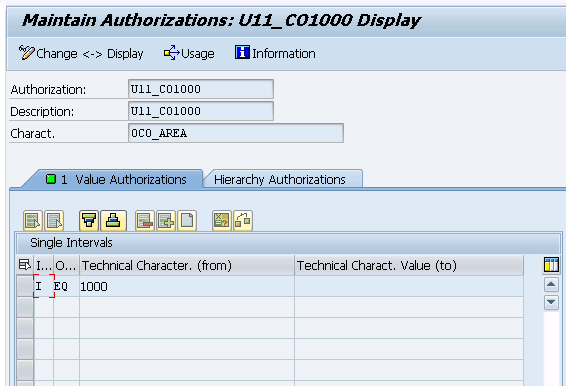Click the 'Charact.' field label

tap(32, 134)
